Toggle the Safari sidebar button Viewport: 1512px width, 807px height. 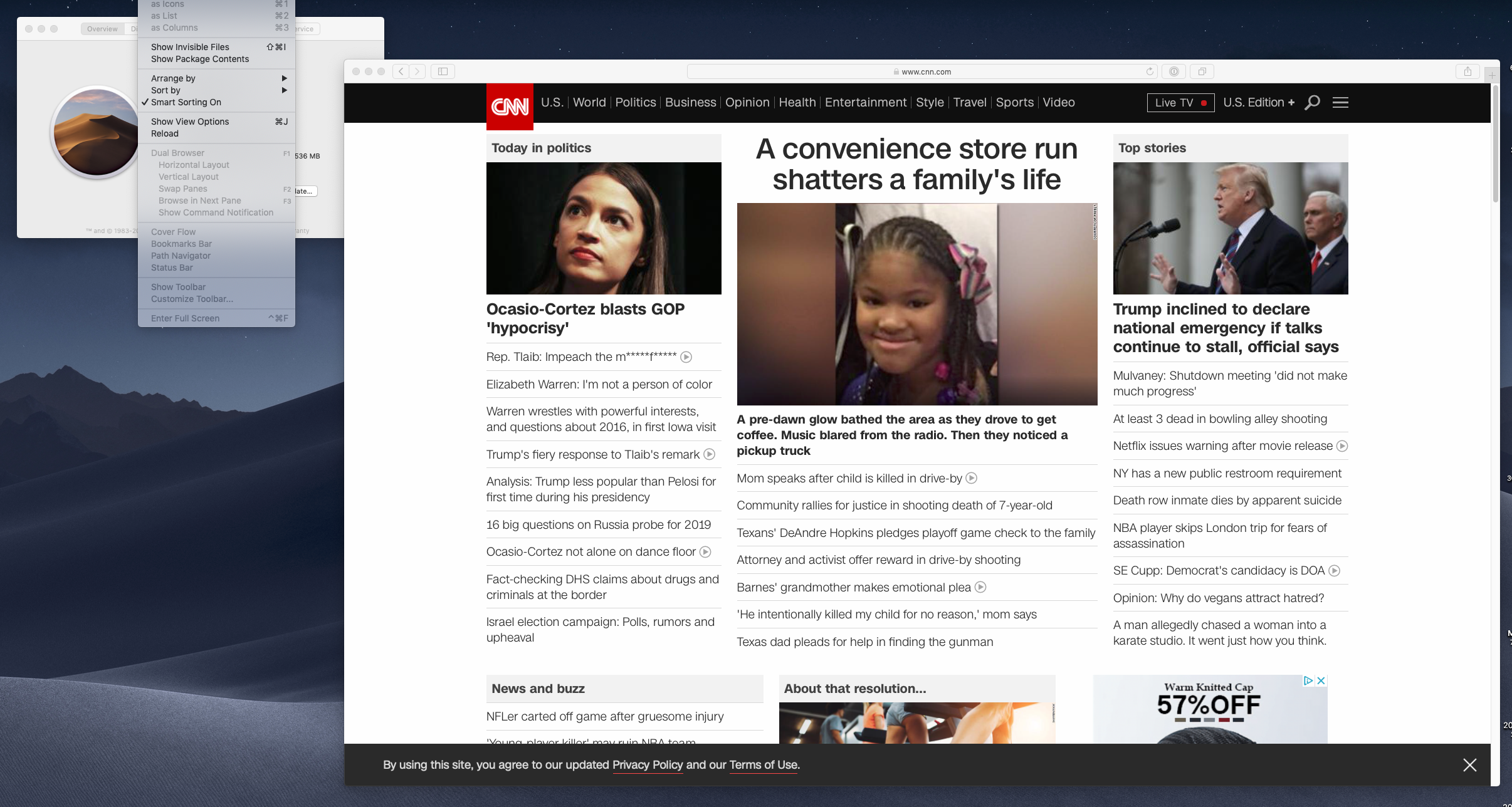443,71
